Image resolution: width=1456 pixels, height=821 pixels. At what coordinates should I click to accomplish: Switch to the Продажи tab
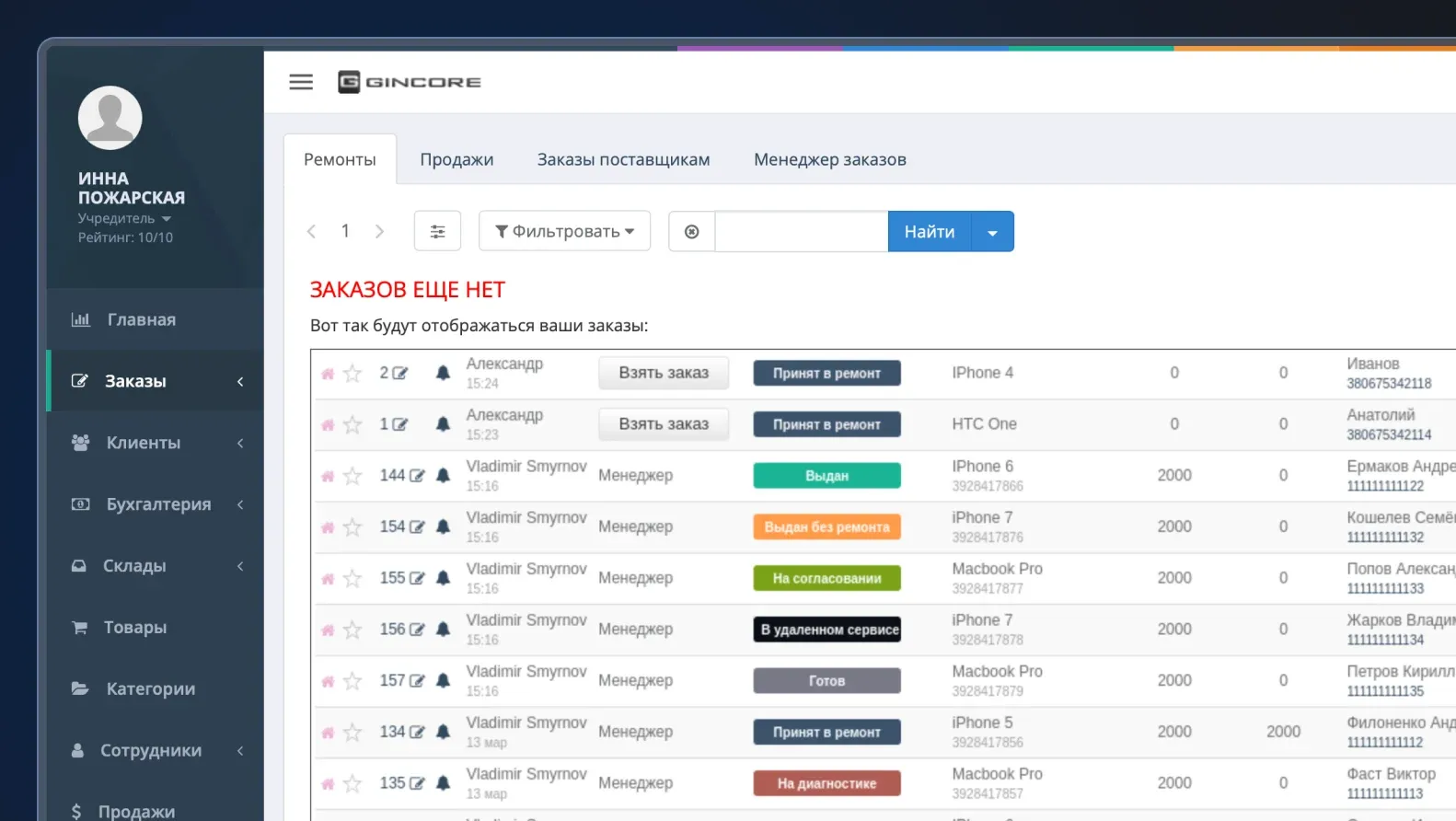click(456, 159)
